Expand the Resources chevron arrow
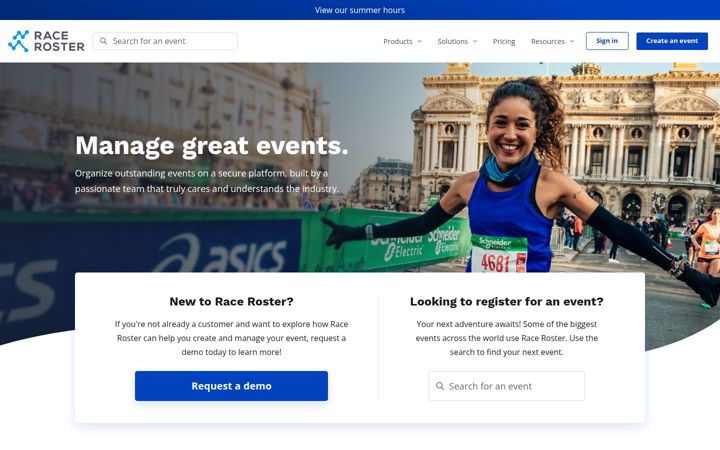 click(572, 41)
